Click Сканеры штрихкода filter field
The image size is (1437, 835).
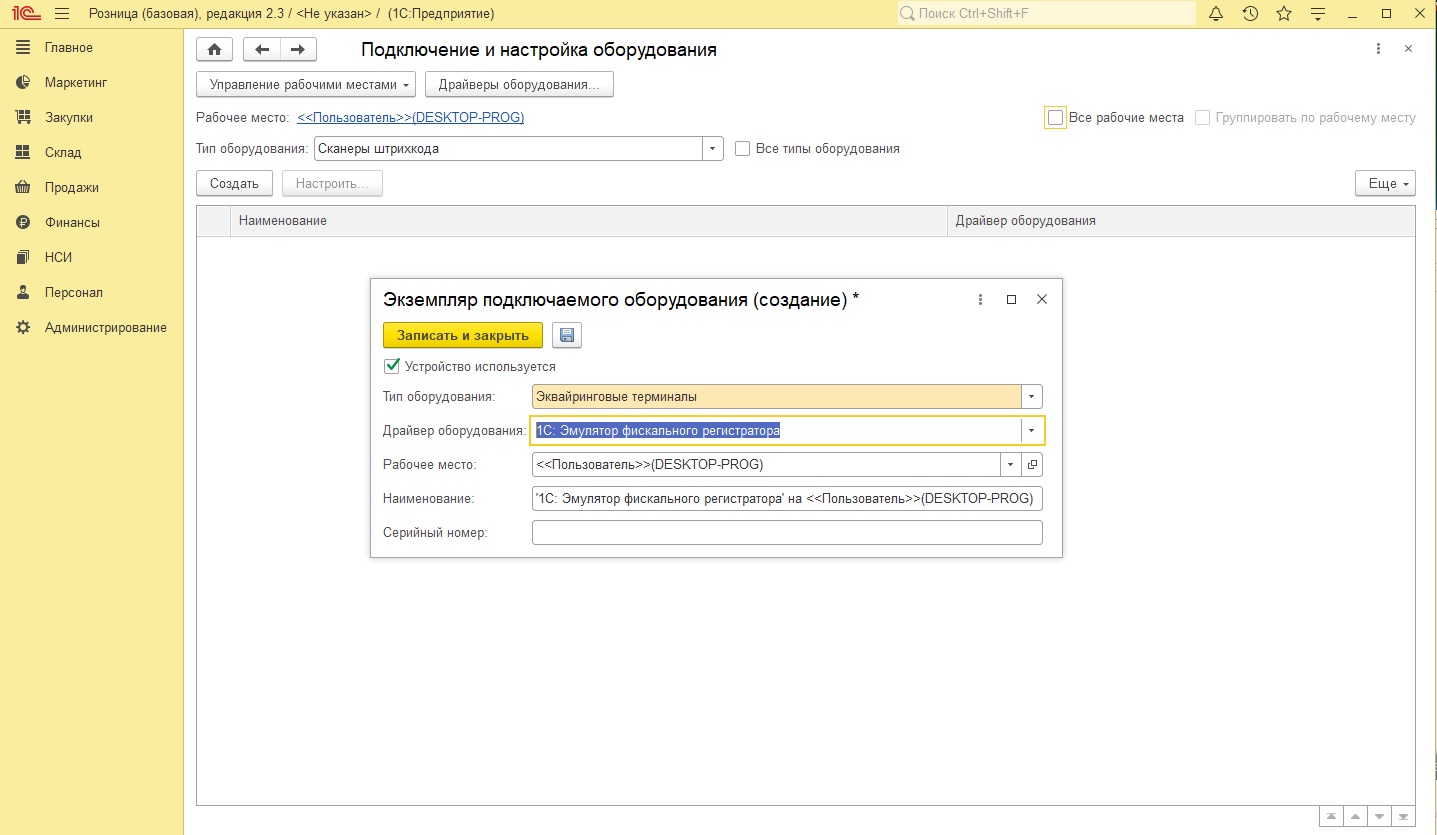pos(508,149)
